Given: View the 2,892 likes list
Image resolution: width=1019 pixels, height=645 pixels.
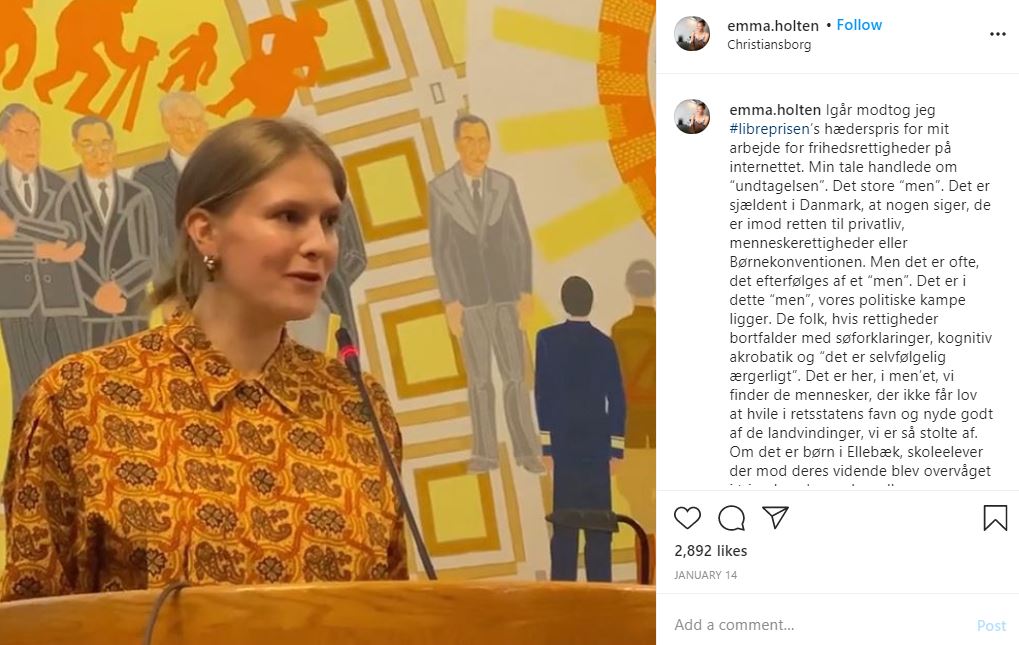Looking at the screenshot, I should (710, 551).
